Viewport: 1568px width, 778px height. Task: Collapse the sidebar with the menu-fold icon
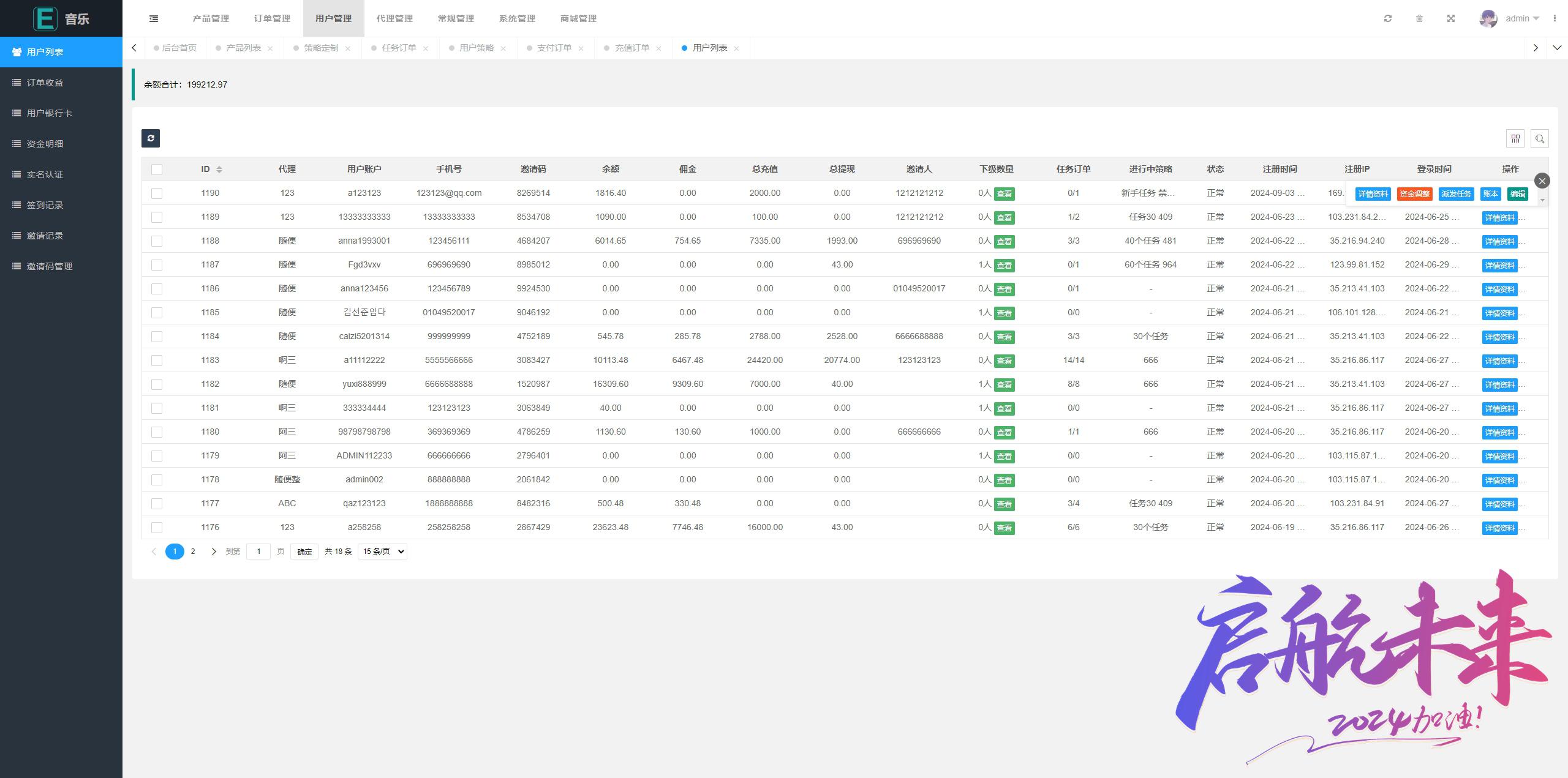154,18
